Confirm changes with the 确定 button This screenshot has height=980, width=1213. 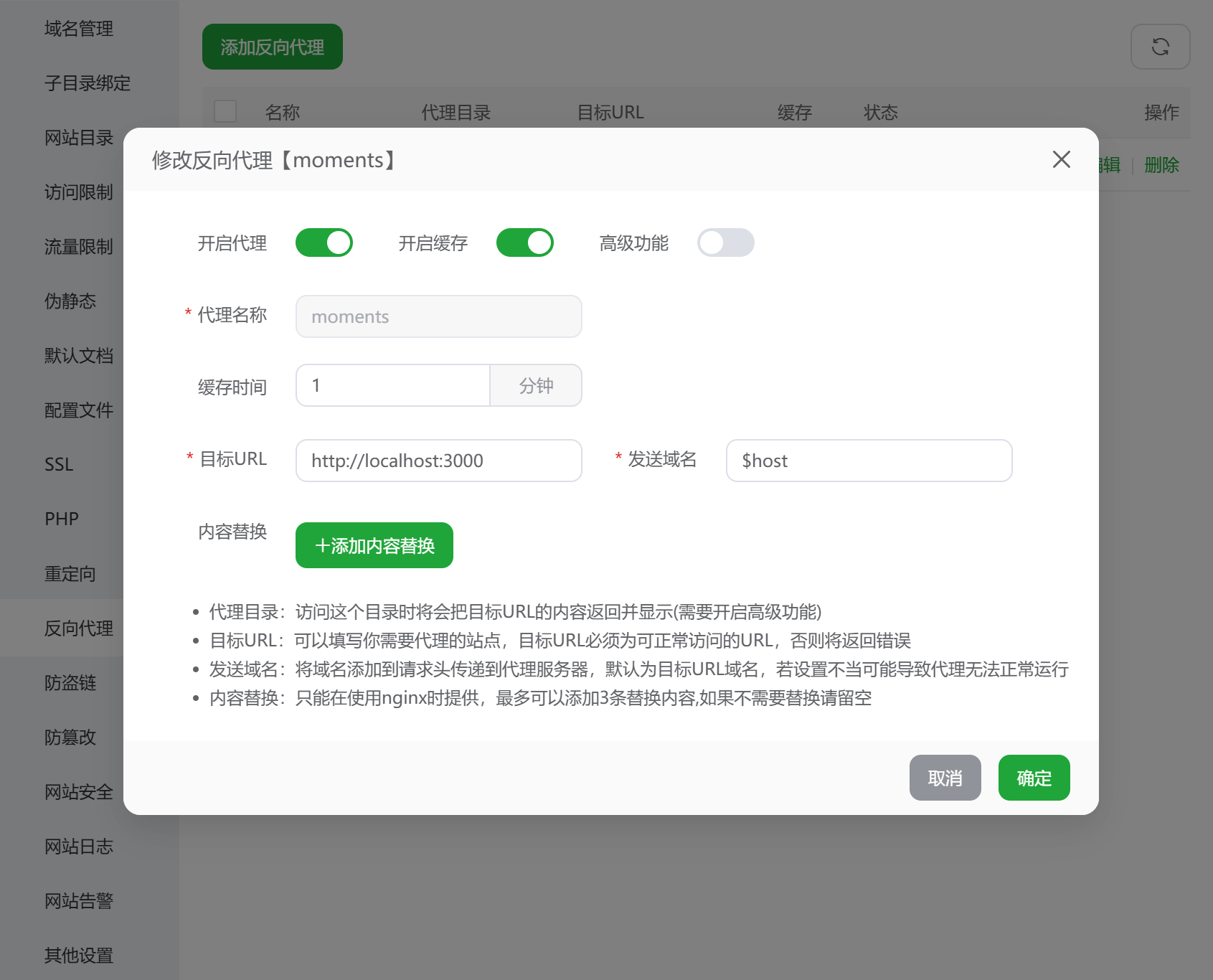[1034, 777]
